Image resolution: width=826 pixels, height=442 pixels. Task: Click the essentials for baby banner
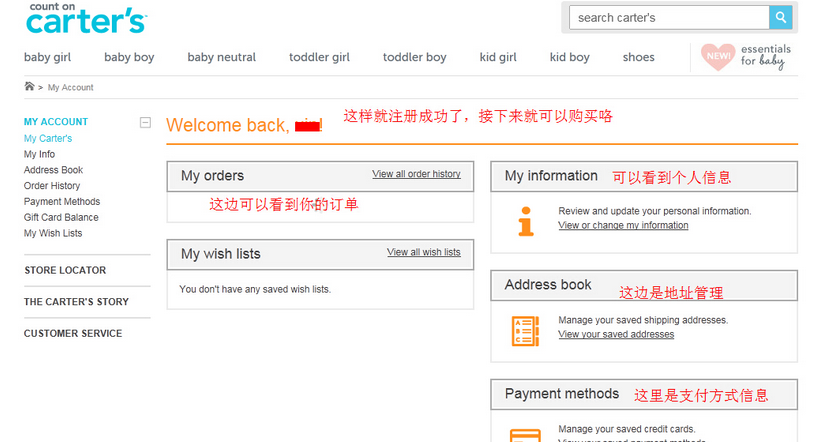tap(745, 57)
